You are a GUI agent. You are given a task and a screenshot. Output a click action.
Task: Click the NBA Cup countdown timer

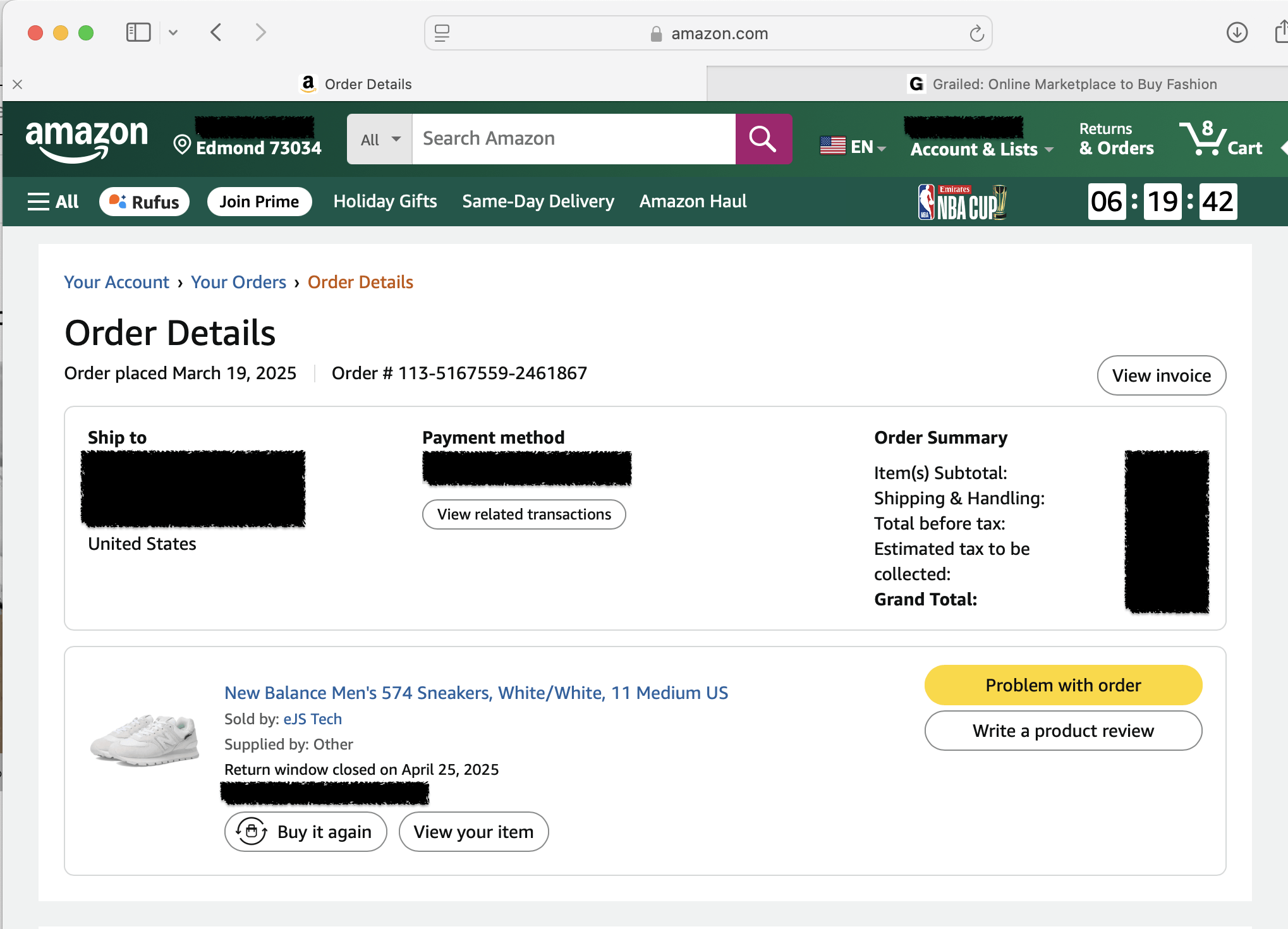click(1163, 202)
